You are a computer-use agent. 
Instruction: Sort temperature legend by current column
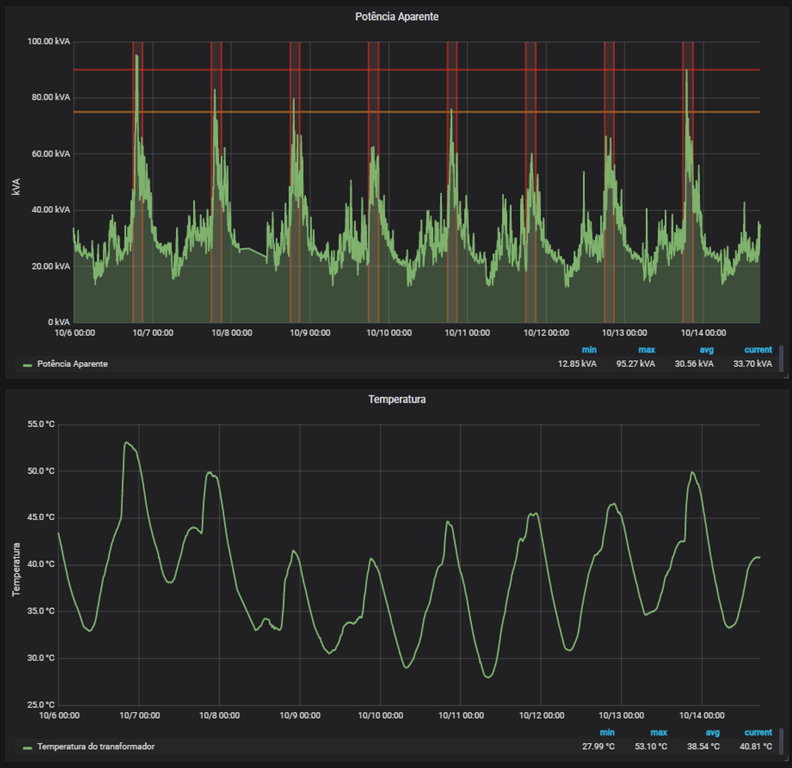[757, 732]
